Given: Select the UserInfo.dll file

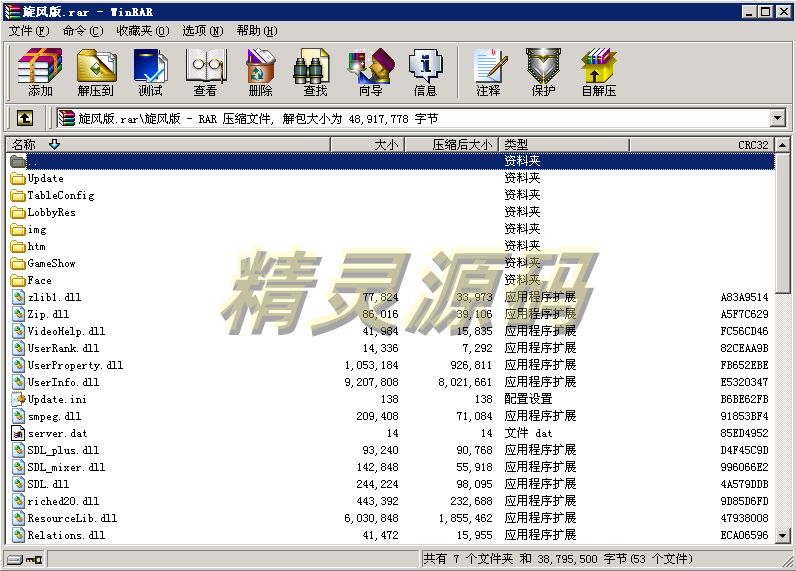Looking at the screenshot, I should pyautogui.click(x=63, y=382).
